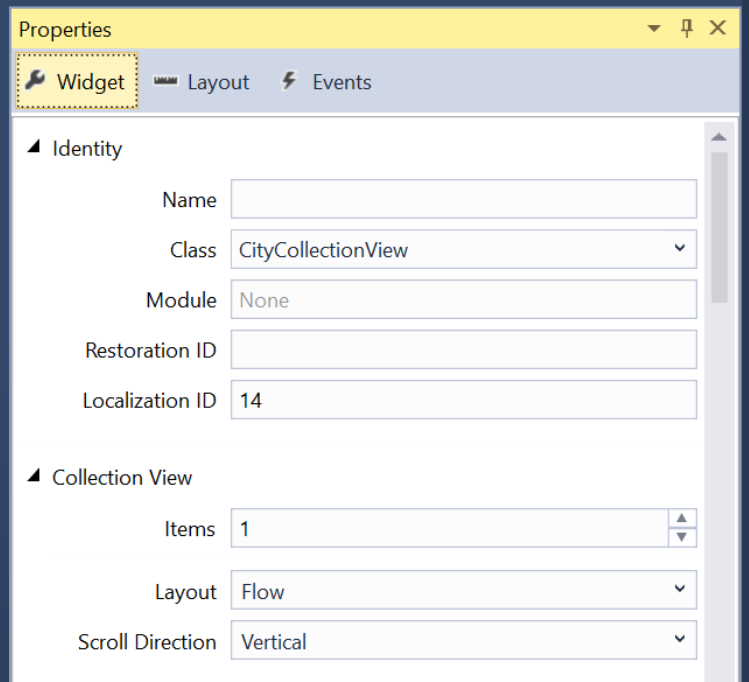
Task: Open the Properties window options dropdown arrow
Action: click(654, 29)
